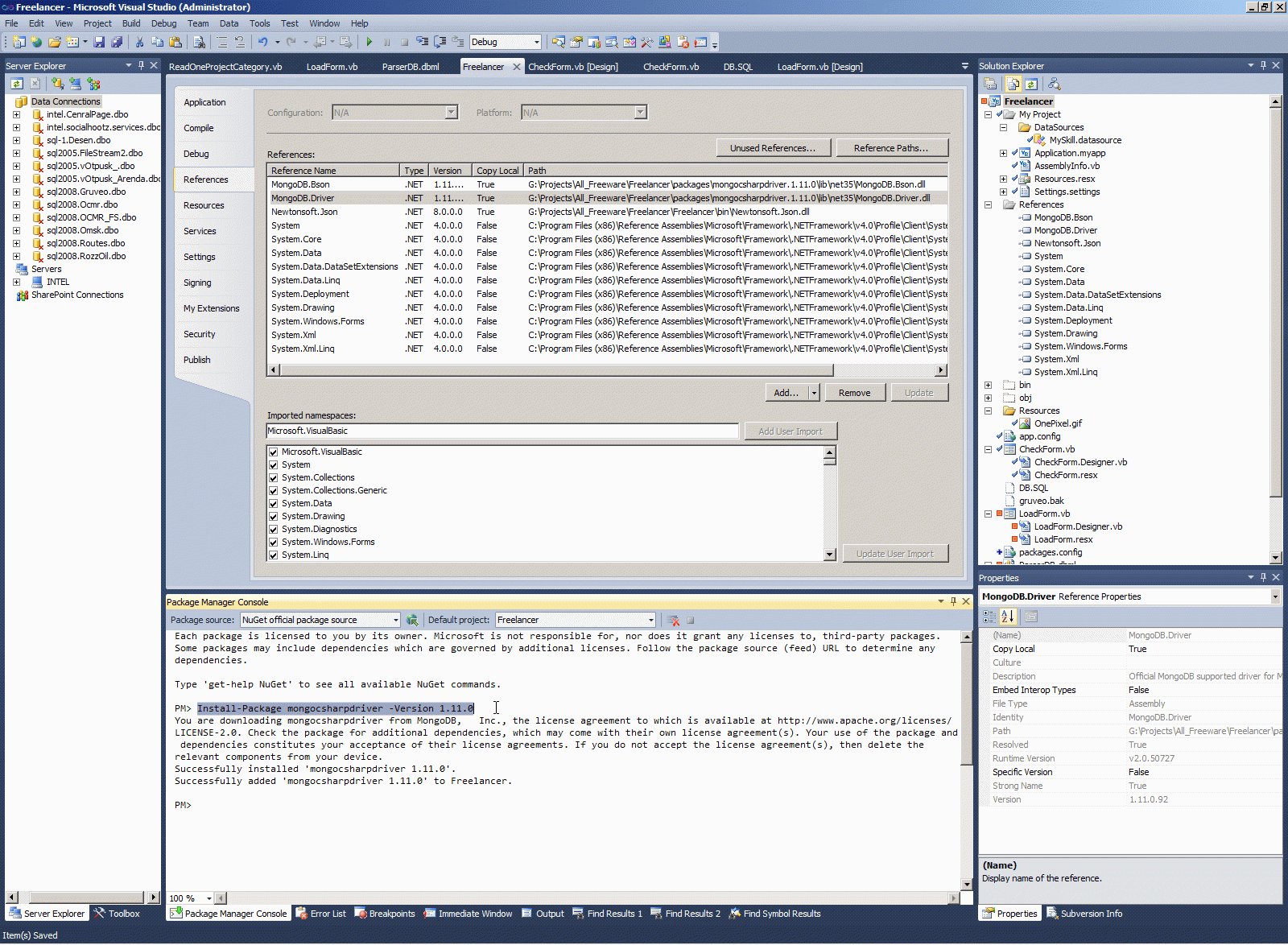Open the Build menu
Screen dimensions: 1288x945
[x=130, y=23]
